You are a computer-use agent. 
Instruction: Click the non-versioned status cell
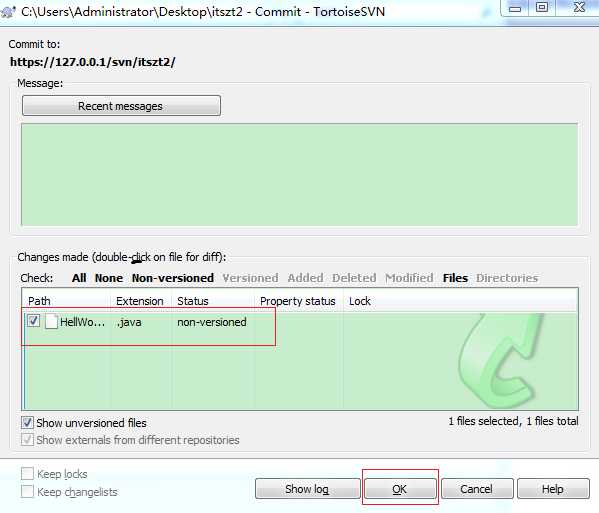click(212, 322)
